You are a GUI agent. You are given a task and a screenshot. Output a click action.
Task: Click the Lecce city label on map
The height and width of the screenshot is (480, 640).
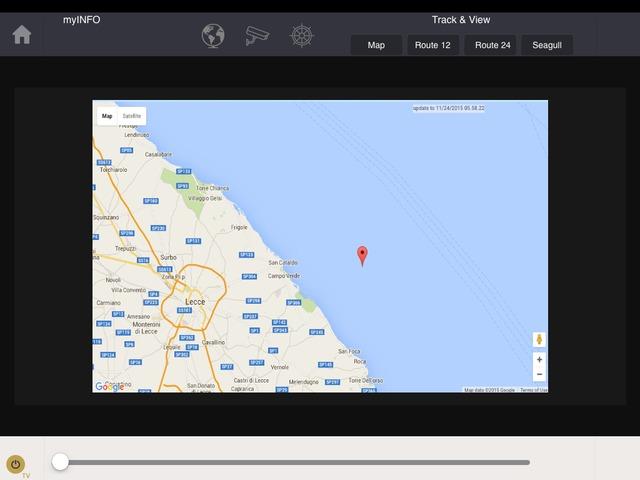click(x=193, y=299)
